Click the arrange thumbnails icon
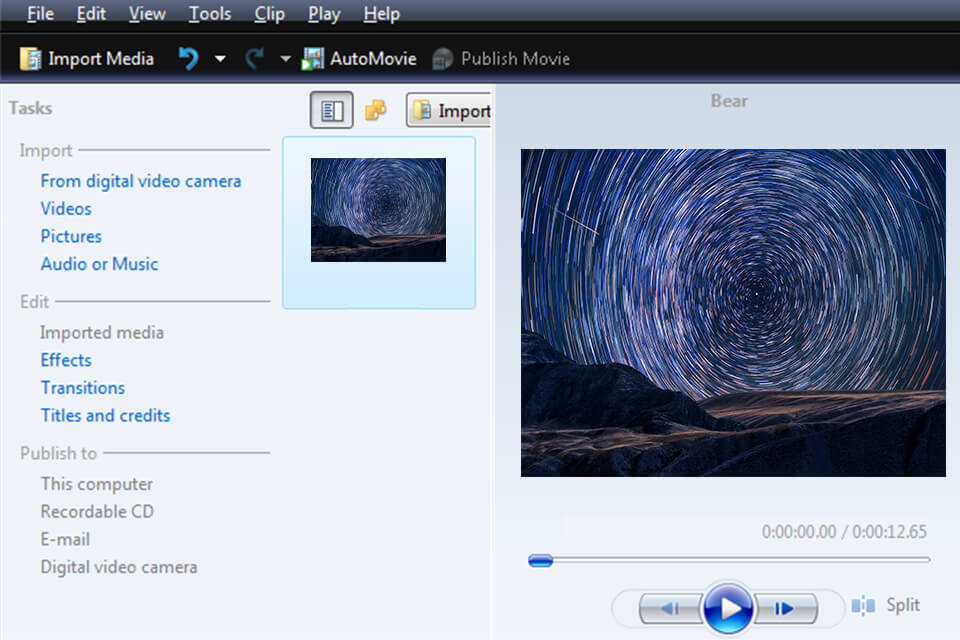Image resolution: width=960 pixels, height=640 pixels. (376, 110)
